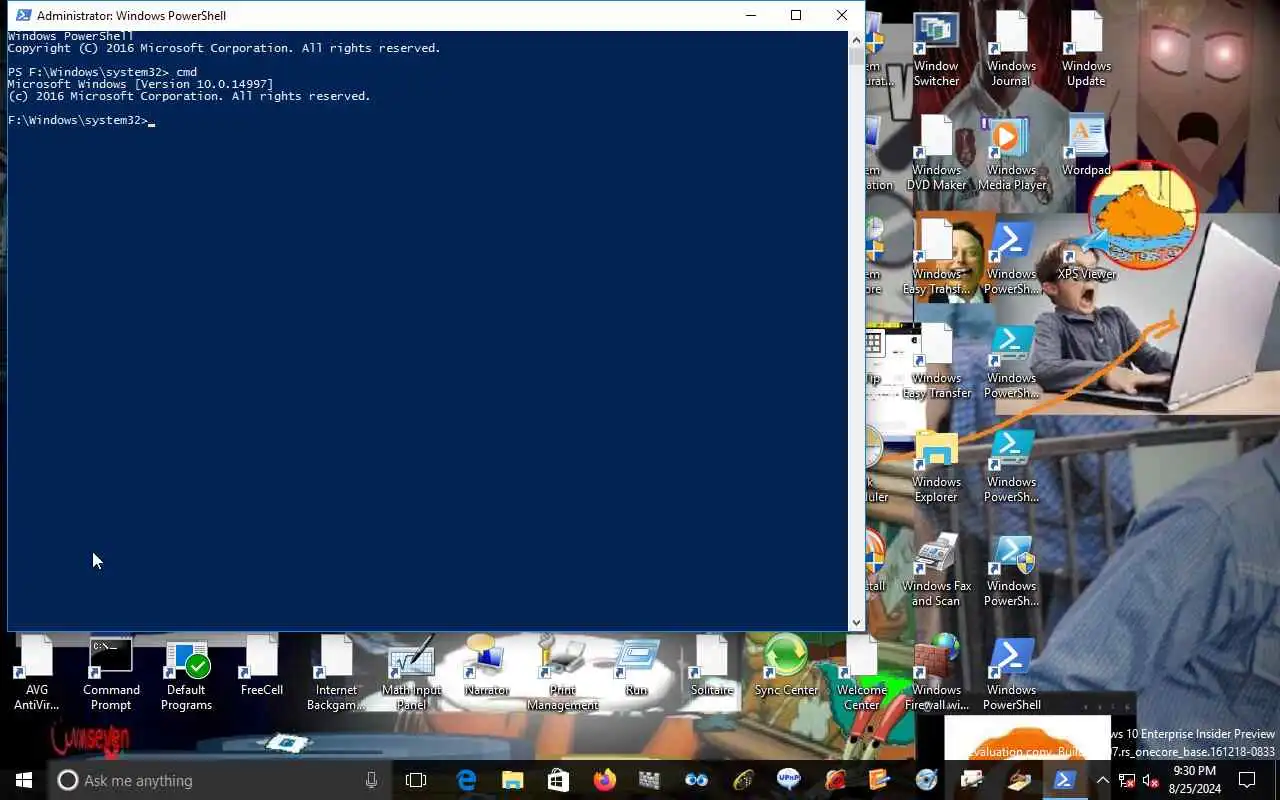
Task: Open the muted volume tray icon
Action: (x=1150, y=780)
